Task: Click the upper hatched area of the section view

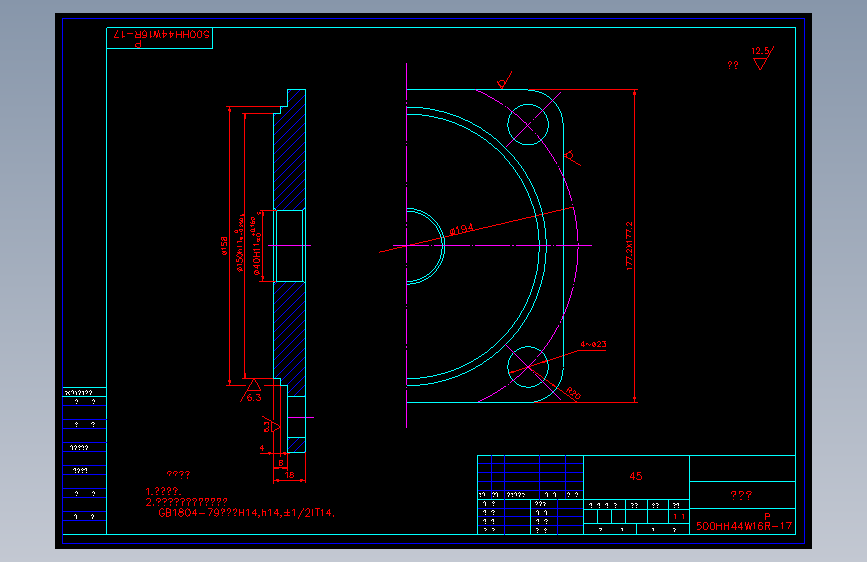Action: pyautogui.click(x=292, y=152)
